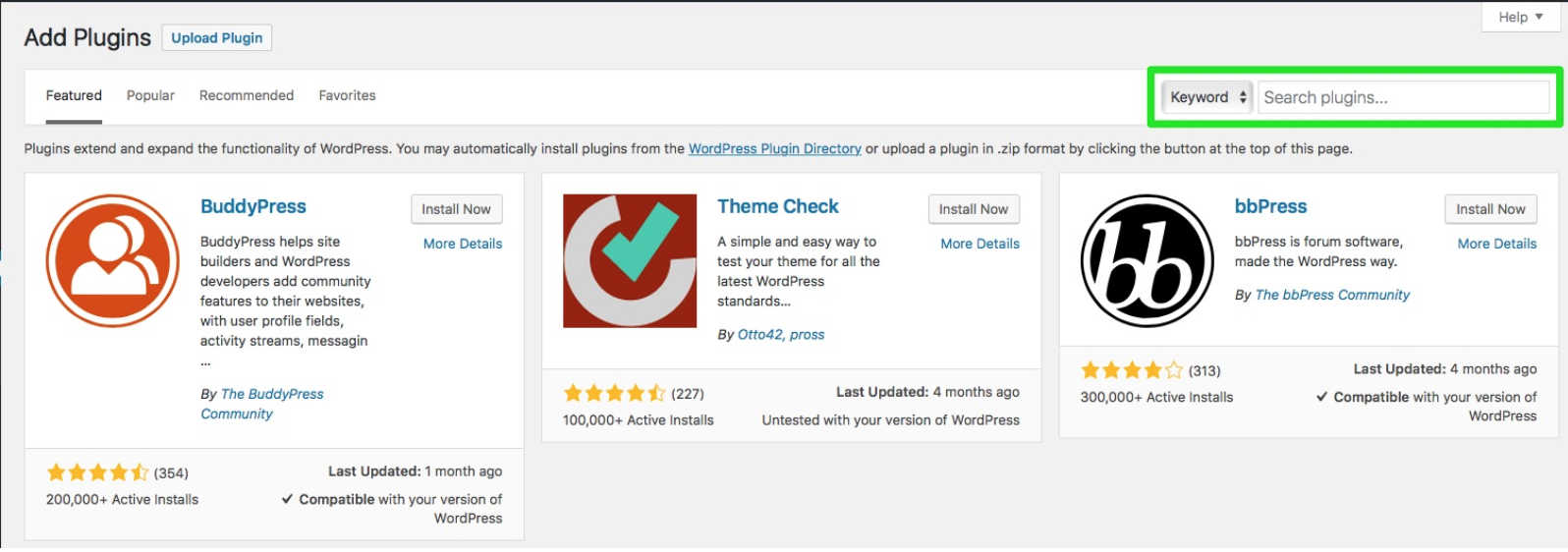The width and height of the screenshot is (1568, 552).
Task: Open The BuddyPress Community author link
Action: (x=262, y=404)
